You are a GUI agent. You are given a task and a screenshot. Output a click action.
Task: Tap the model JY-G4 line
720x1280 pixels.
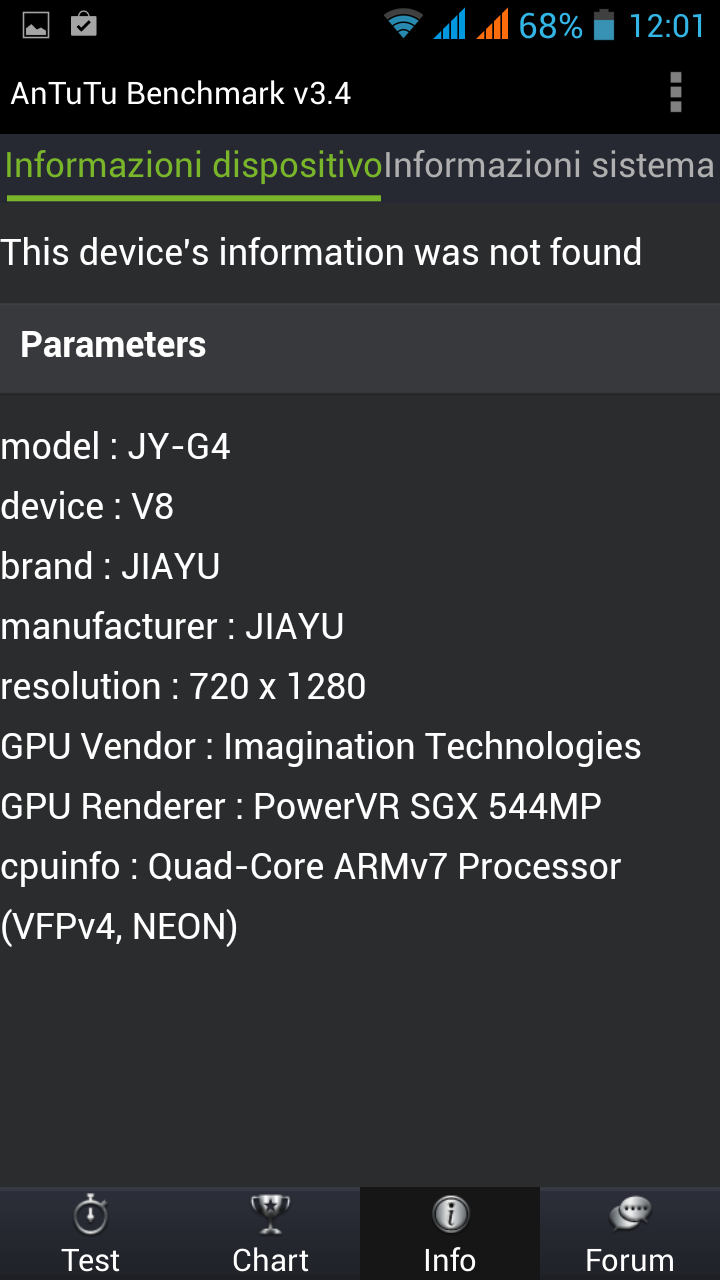click(116, 447)
